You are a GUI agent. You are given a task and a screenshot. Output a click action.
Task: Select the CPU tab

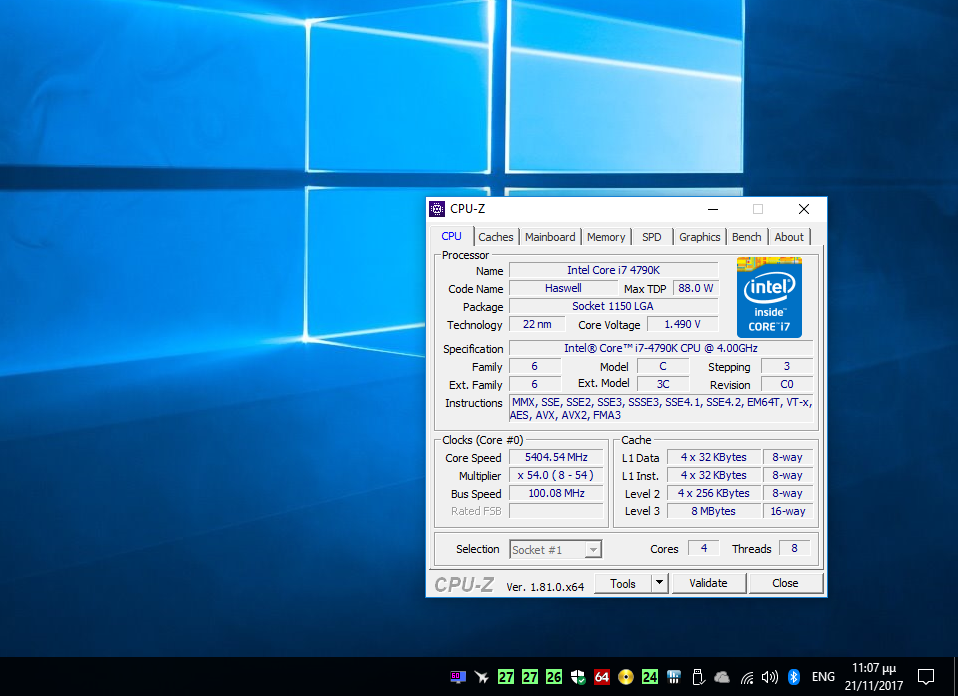click(x=452, y=236)
